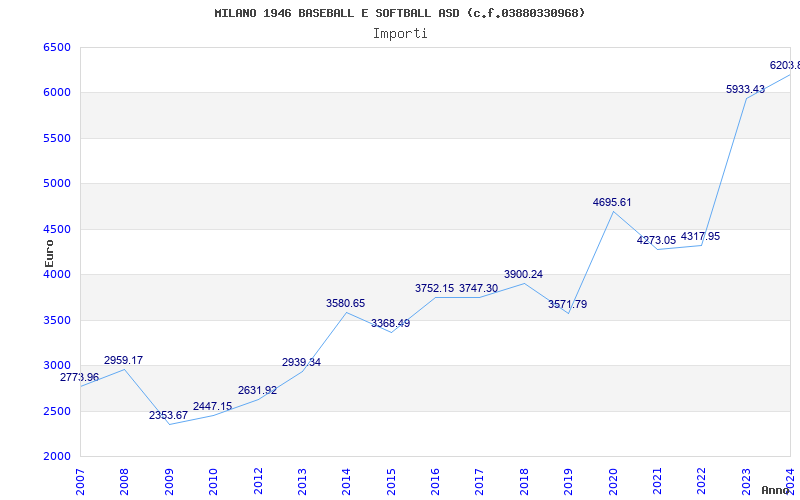
Task: Click the y-axis tick 3500
Action: pyautogui.click(x=57, y=320)
